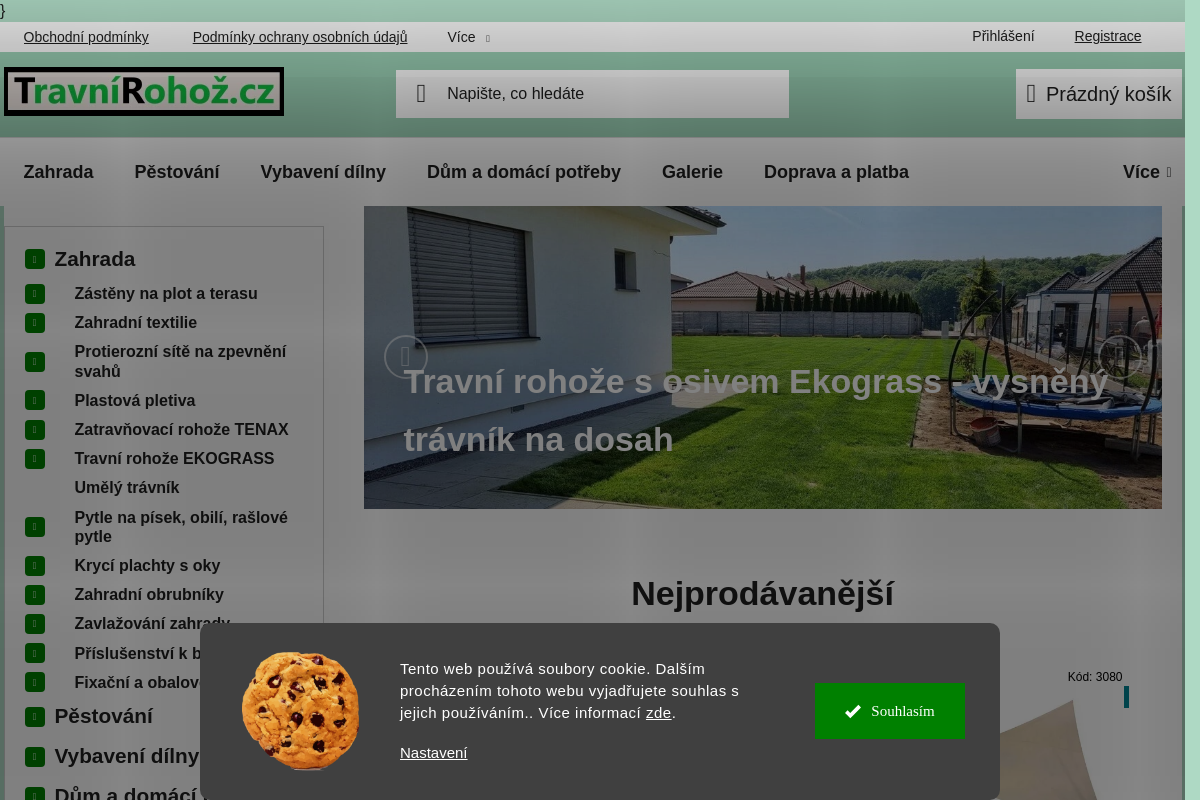Click the product code Kód: 3080

point(1095,677)
